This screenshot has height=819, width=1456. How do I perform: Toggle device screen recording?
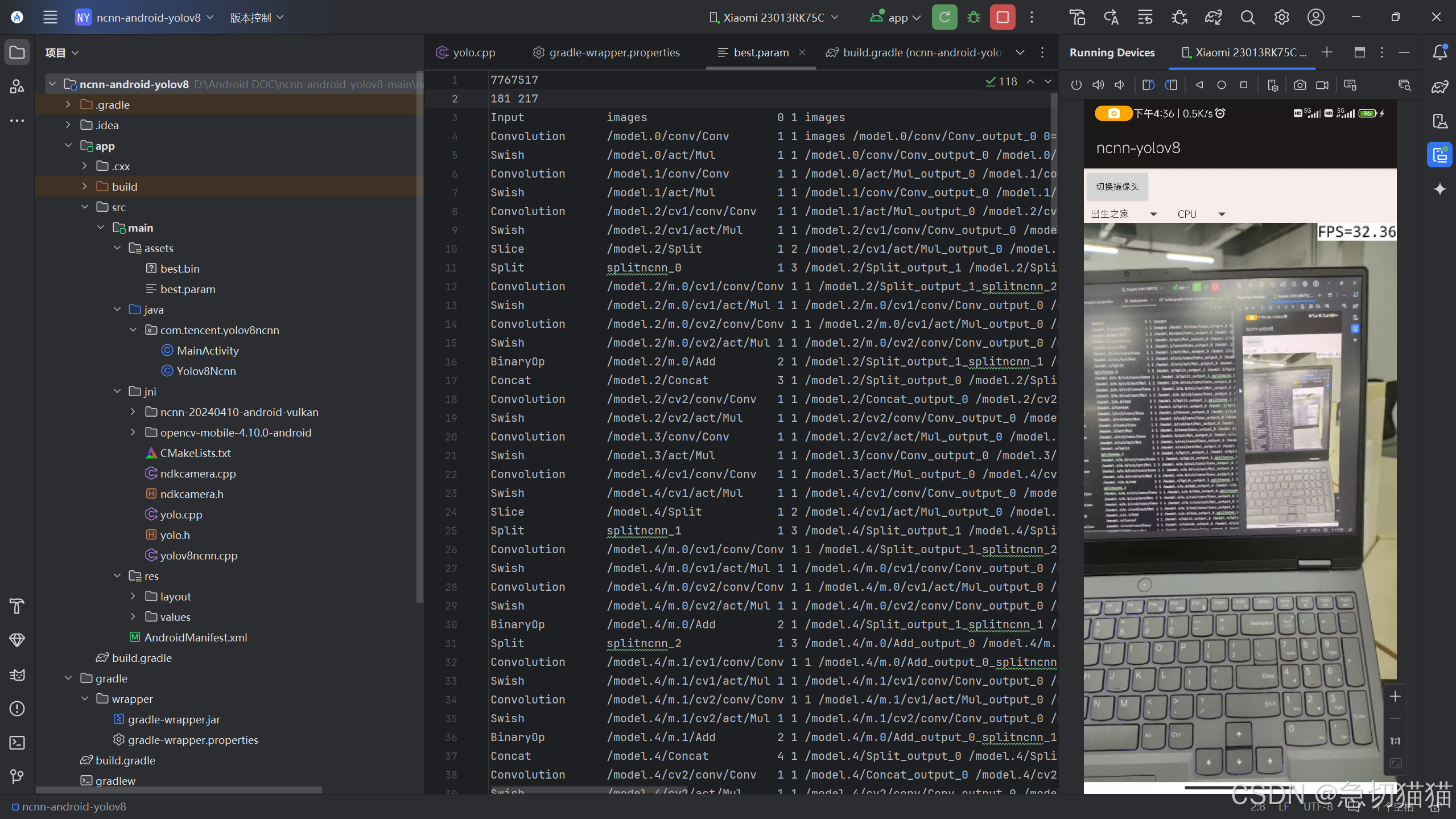point(1322,85)
